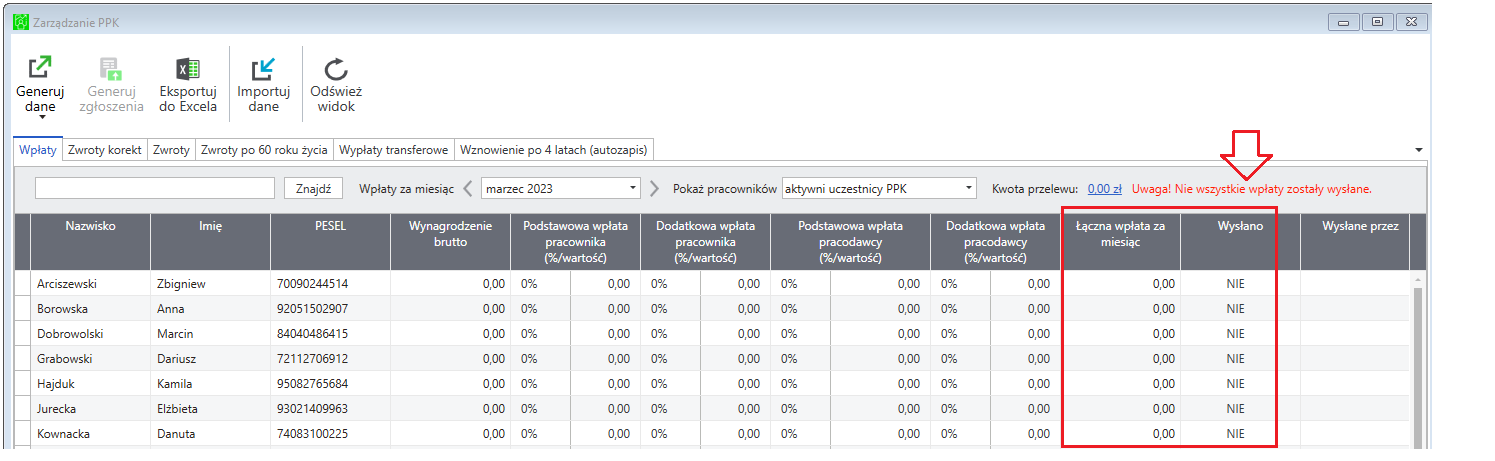Click Odśwież widok refresh icon

click(336, 68)
